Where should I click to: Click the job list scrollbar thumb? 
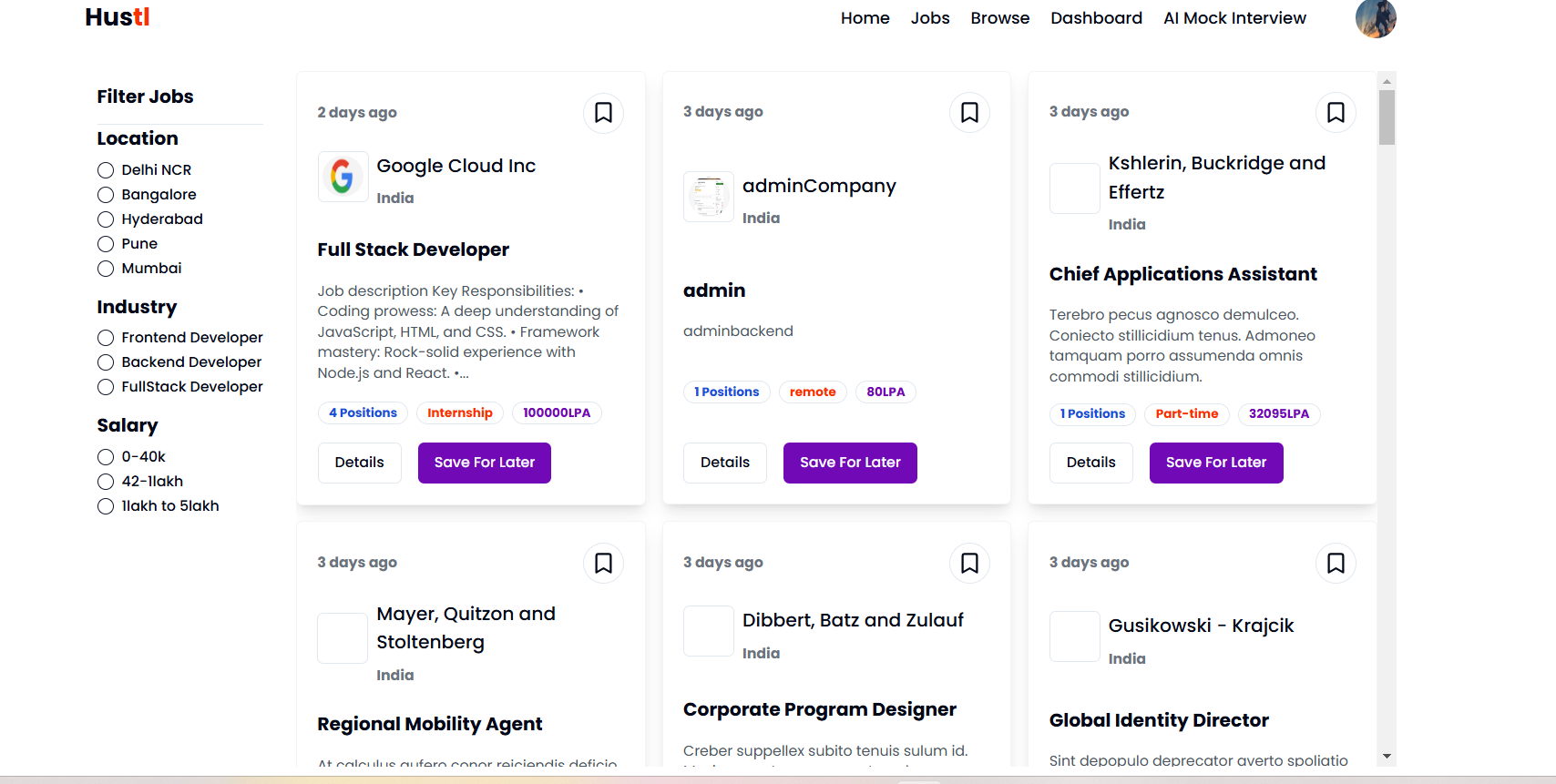point(1387,117)
